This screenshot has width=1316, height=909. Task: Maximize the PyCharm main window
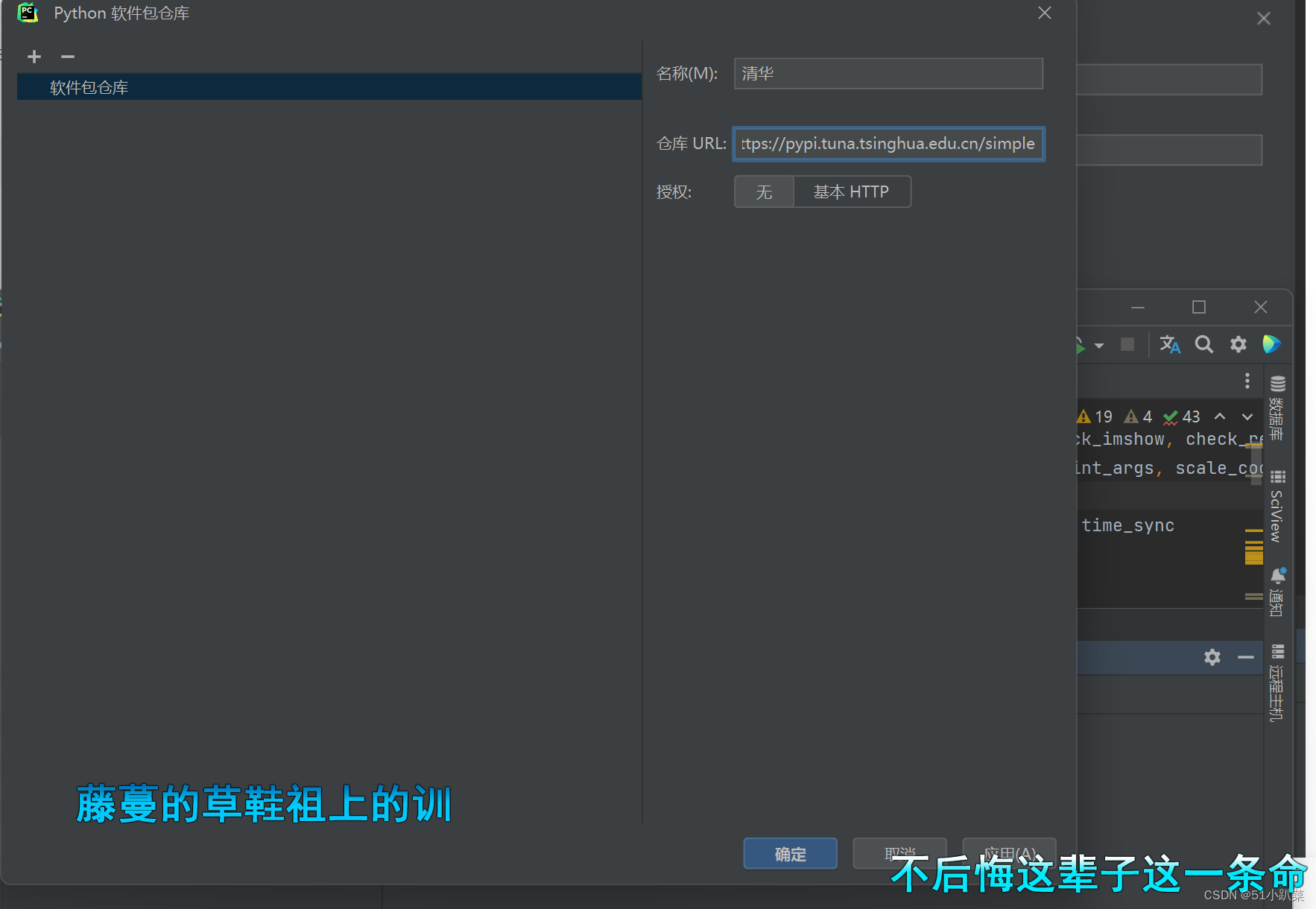tap(1199, 307)
